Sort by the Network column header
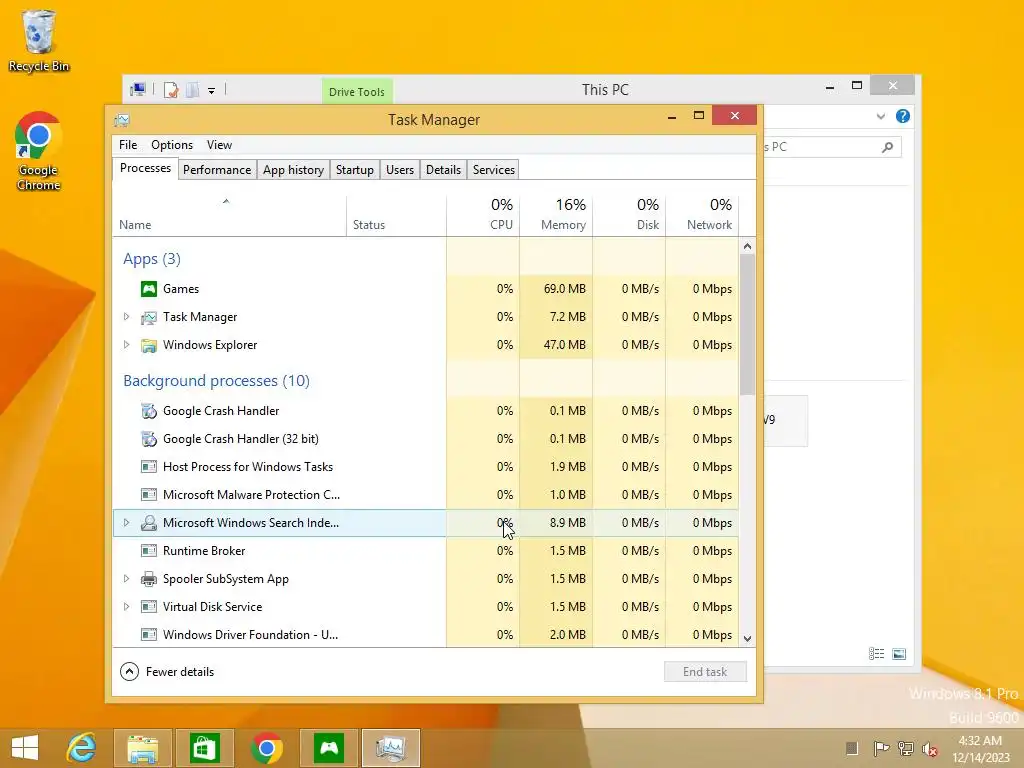This screenshot has height=768, width=1024. pyautogui.click(x=702, y=216)
